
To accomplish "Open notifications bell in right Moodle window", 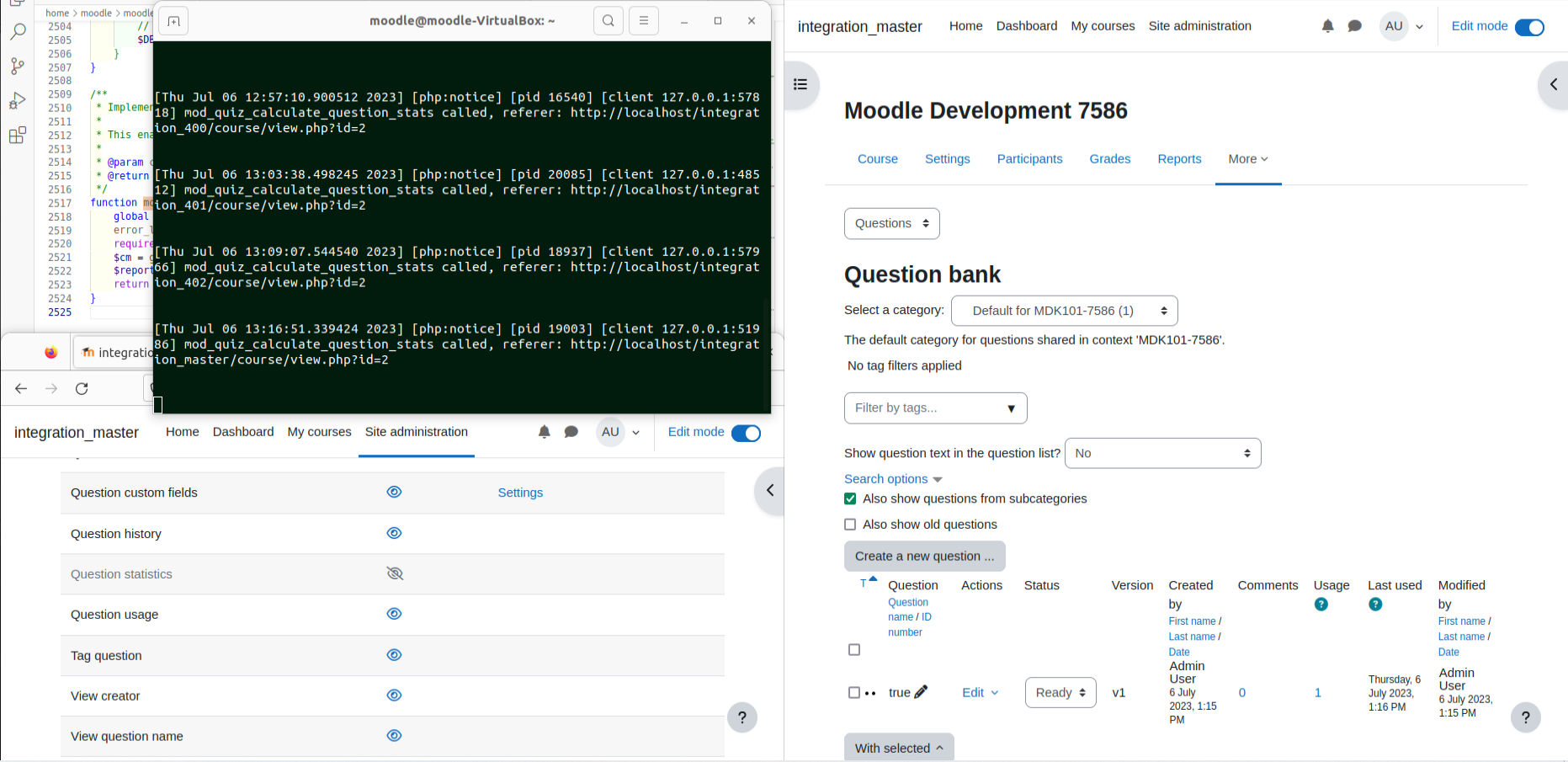I will [x=1328, y=26].
